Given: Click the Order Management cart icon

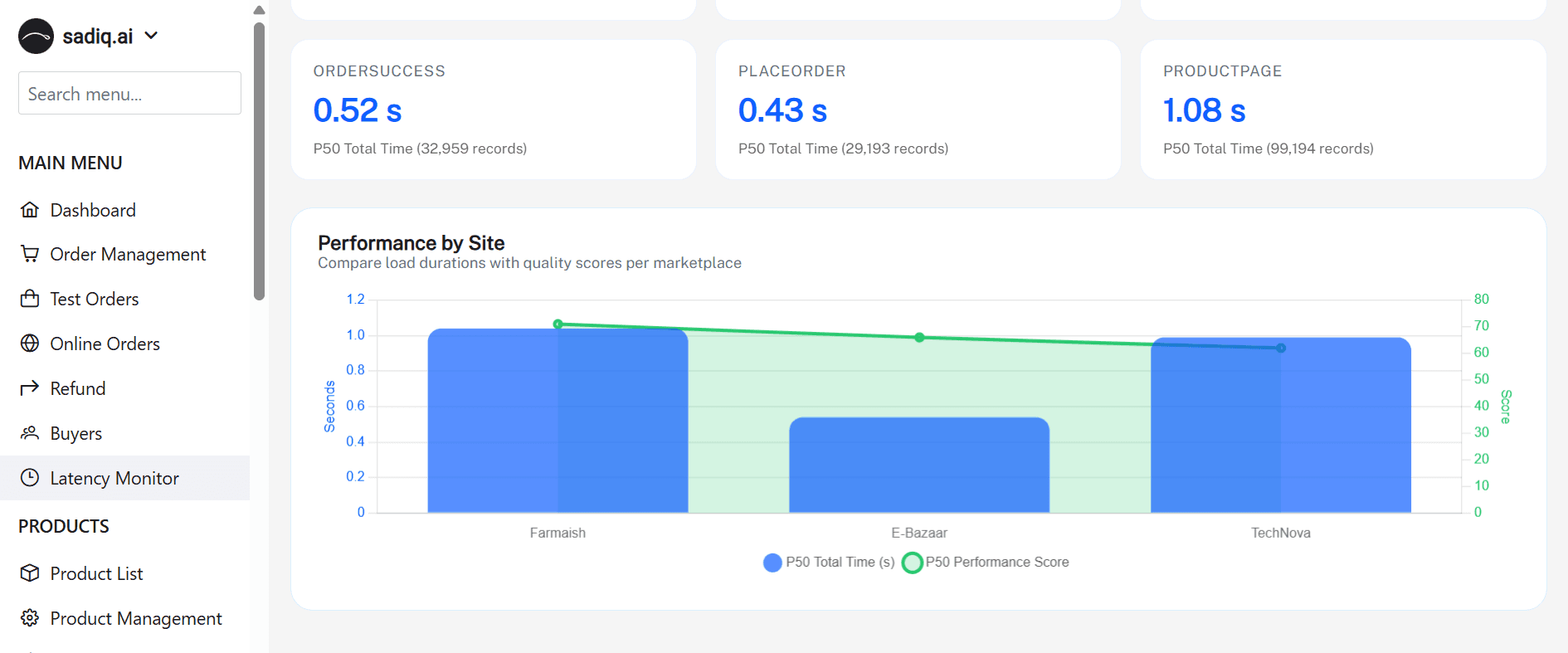Looking at the screenshot, I should pyautogui.click(x=30, y=254).
